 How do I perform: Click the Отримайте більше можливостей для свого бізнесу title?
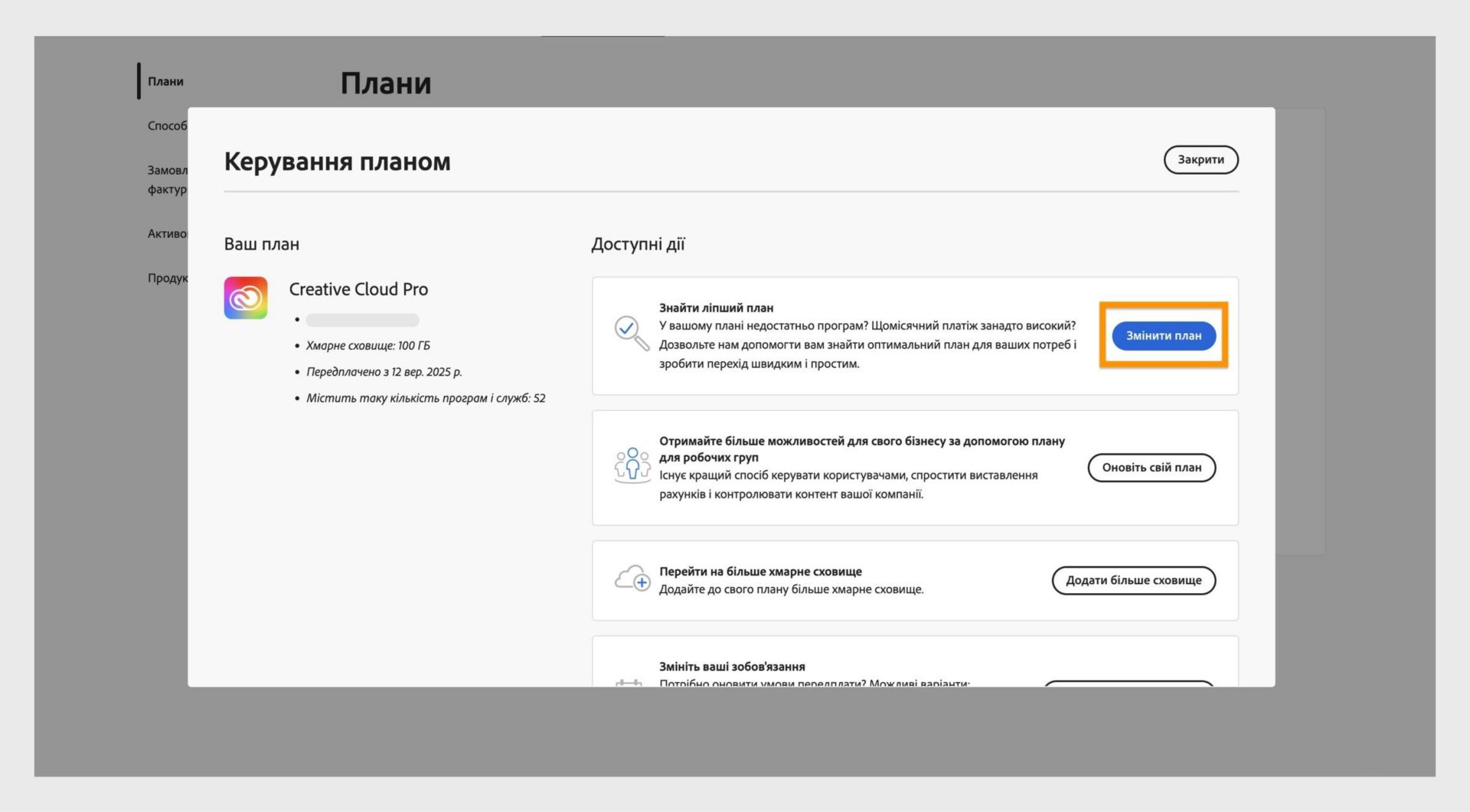point(862,449)
